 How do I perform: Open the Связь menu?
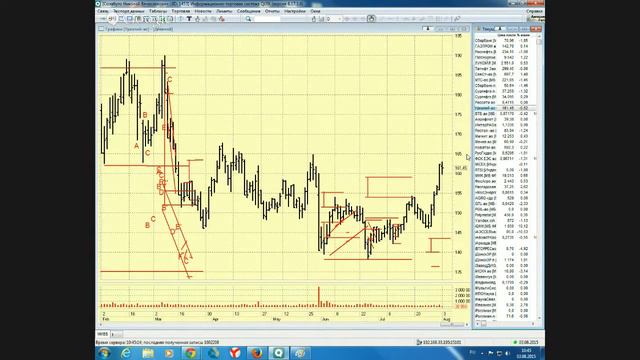pos(103,11)
